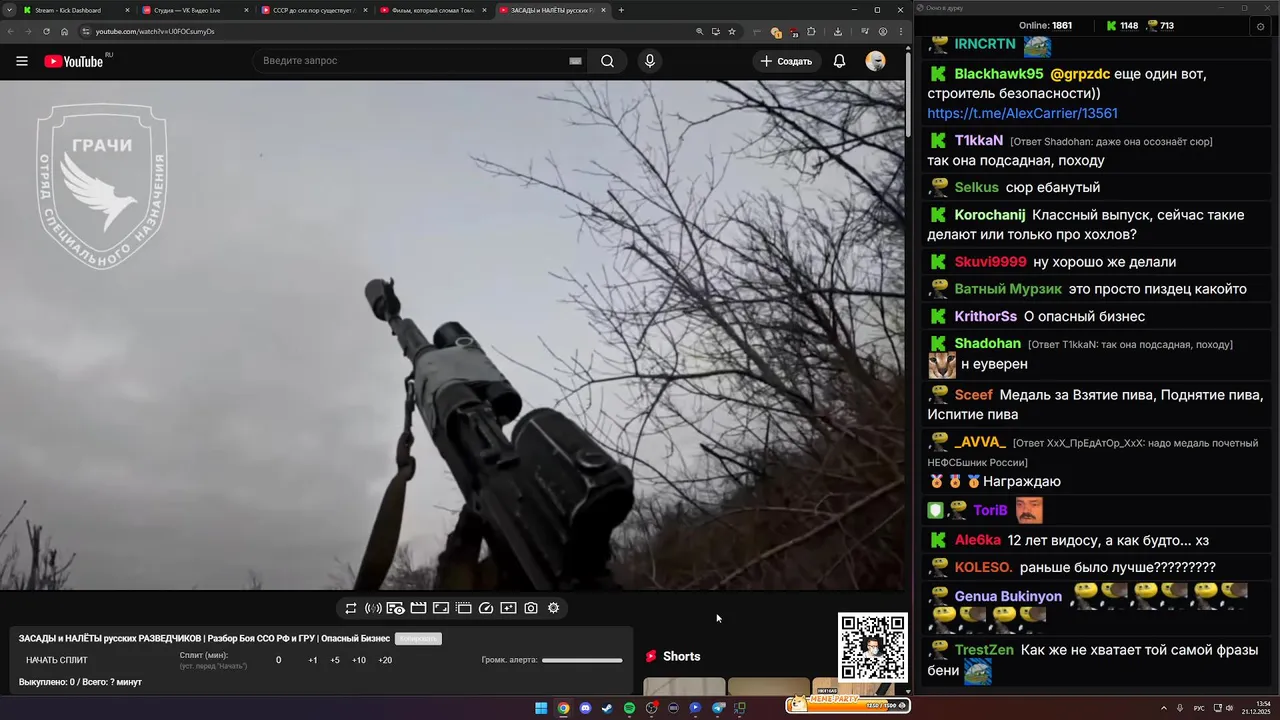1280x720 pixels.
Task: Open the on-screen keyboard icon in search box
Action: (x=575, y=61)
